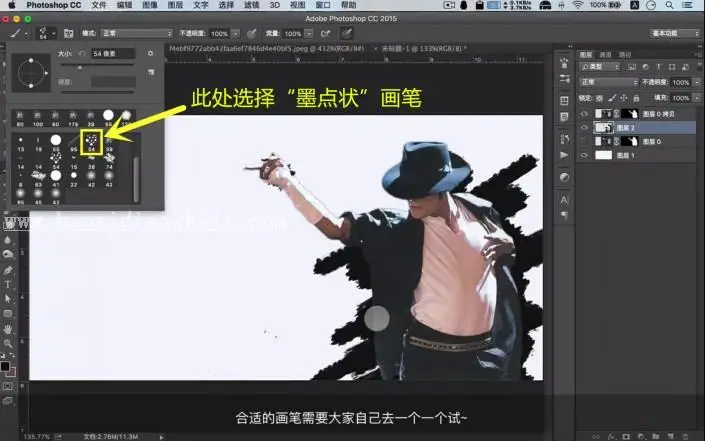705x441 pixels.
Task: Click the 54 像素 size input field
Action: coord(113,53)
